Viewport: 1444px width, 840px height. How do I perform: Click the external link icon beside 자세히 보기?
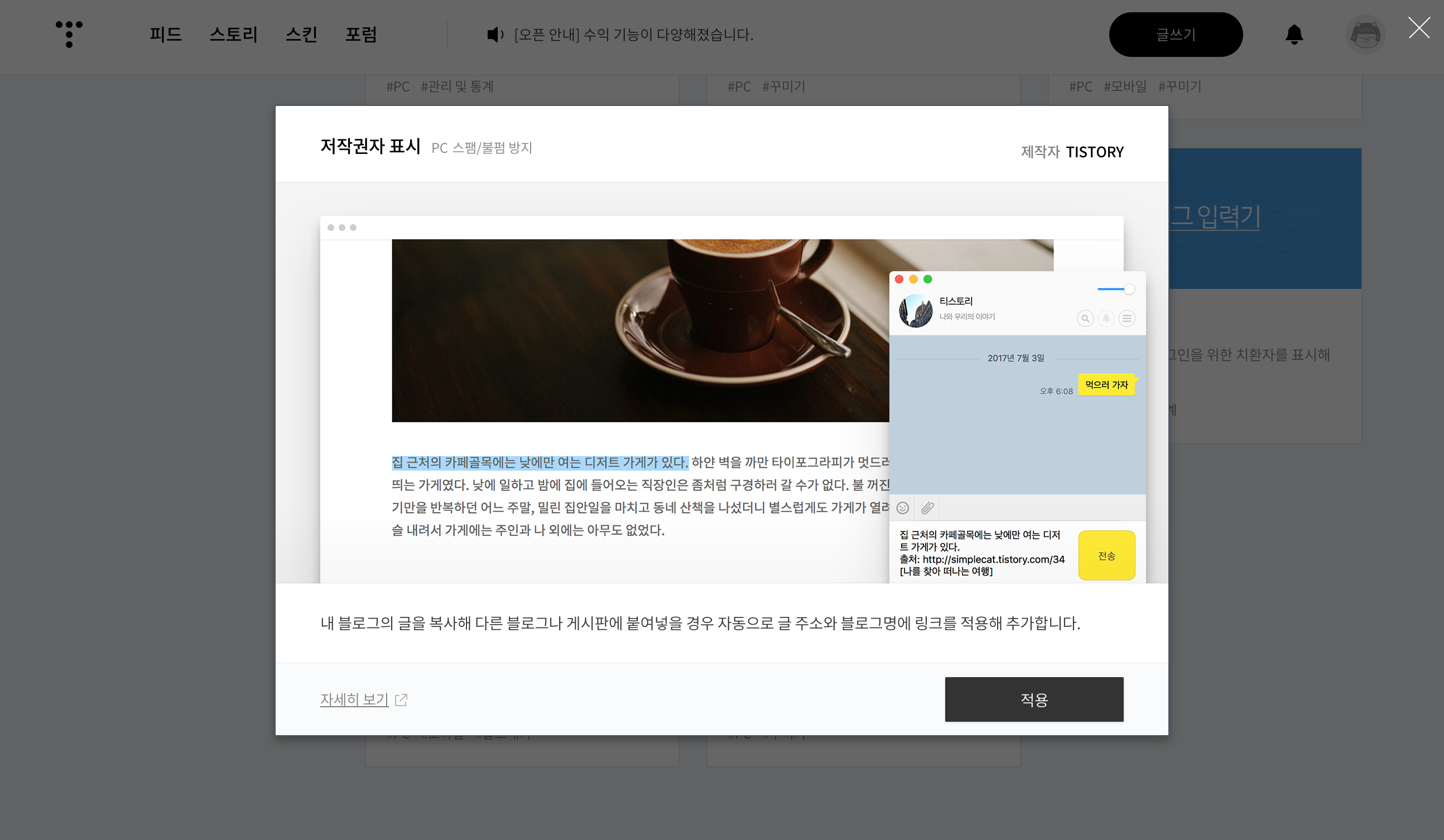tap(401, 699)
